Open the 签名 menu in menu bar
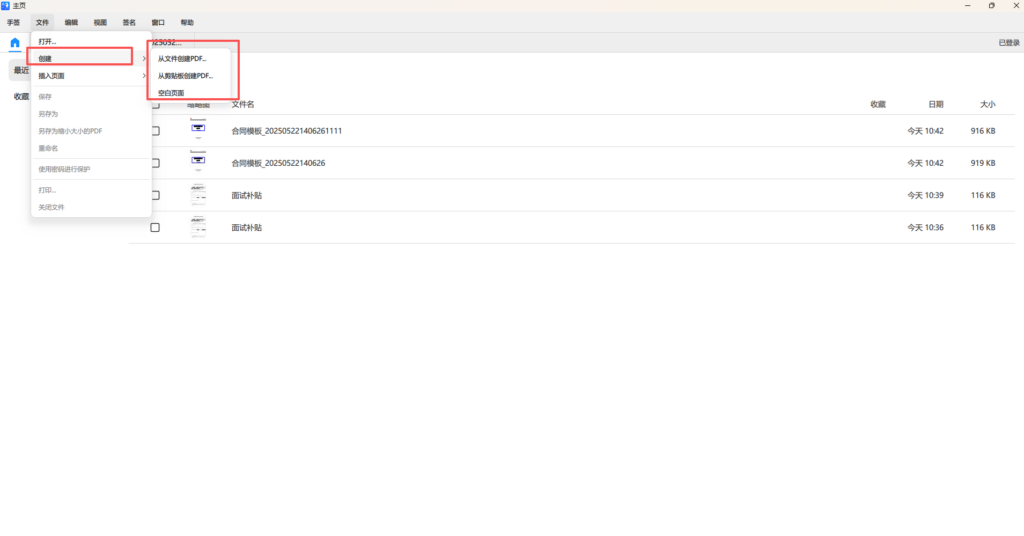Image resolution: width=1024 pixels, height=536 pixels. point(129,22)
